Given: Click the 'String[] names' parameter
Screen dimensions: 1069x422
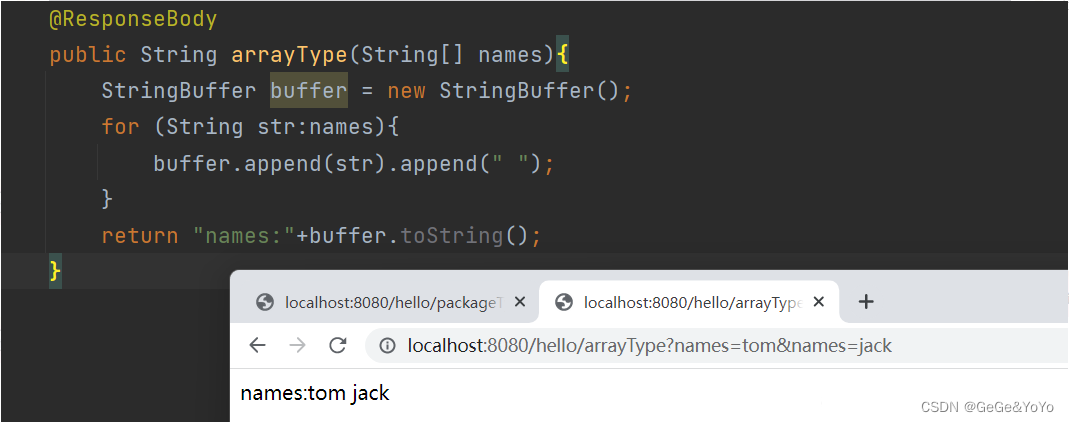Looking at the screenshot, I should pyautogui.click(x=451, y=55).
